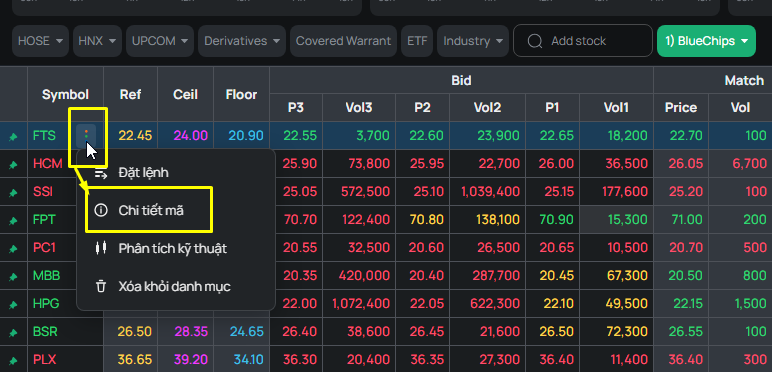
Task: Click the magnifier icon in Add stock box
Action: click(x=535, y=41)
